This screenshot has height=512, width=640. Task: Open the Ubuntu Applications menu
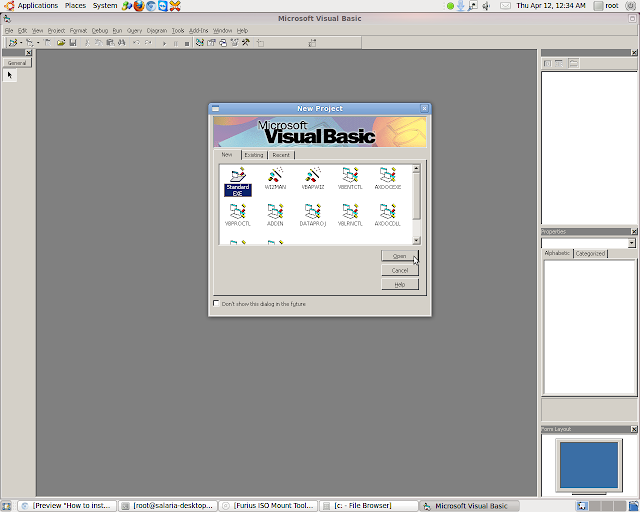pos(31,6)
